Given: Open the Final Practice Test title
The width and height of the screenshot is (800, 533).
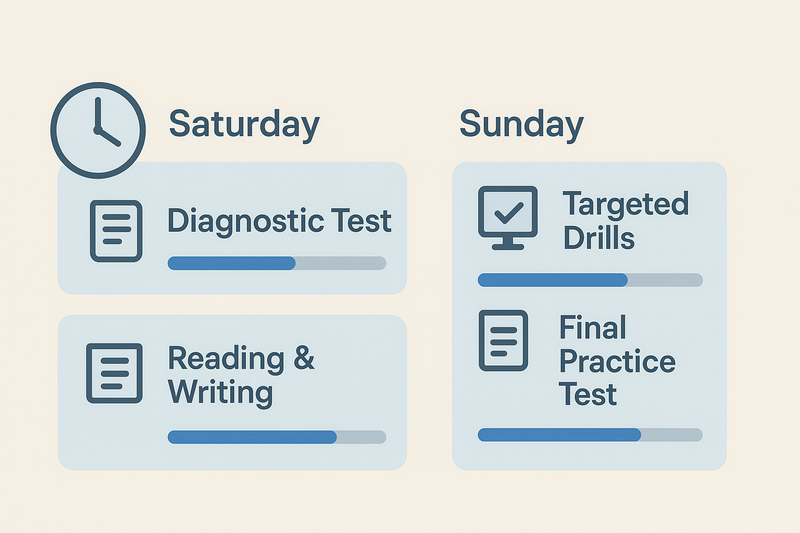Looking at the screenshot, I should 617,361.
